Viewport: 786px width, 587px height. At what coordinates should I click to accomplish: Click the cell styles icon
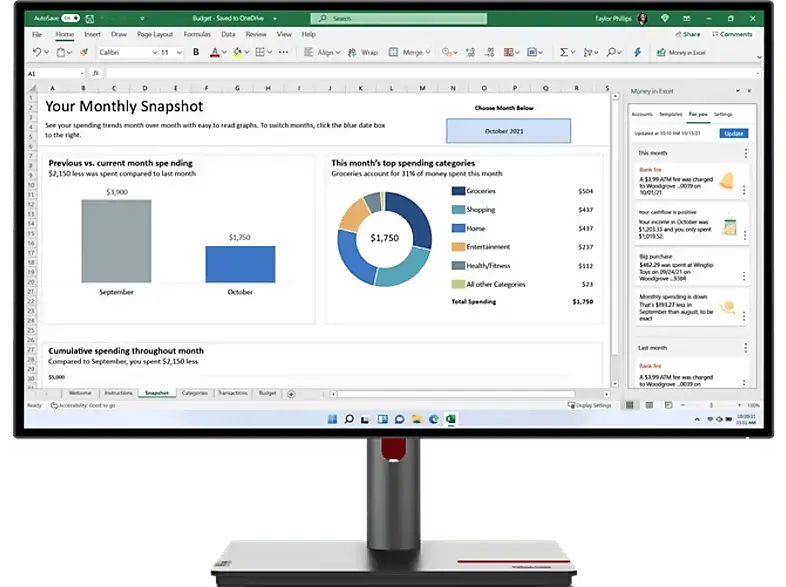click(x=532, y=52)
